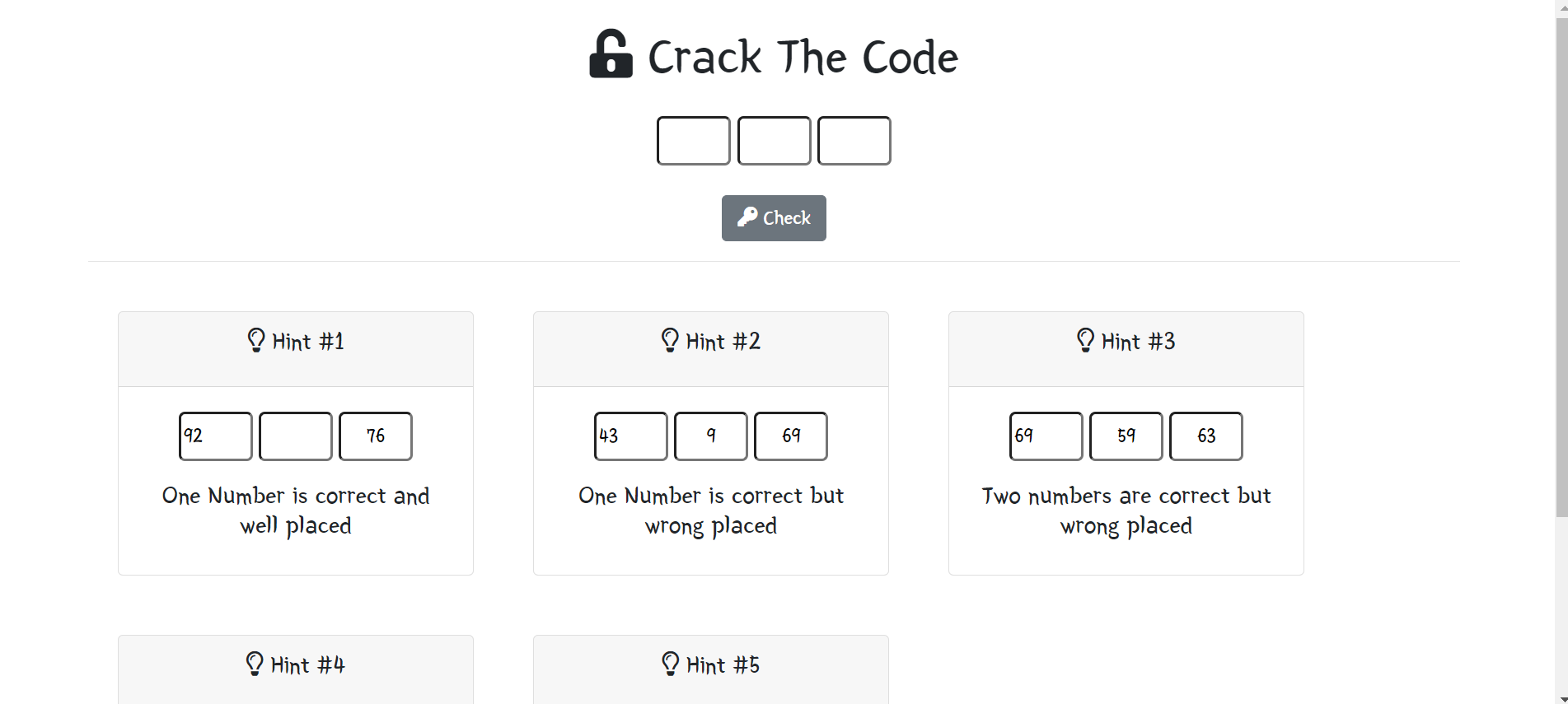This screenshot has height=704, width=1568.
Task: Click the open padlock icon beside the title
Action: pyautogui.click(x=611, y=57)
